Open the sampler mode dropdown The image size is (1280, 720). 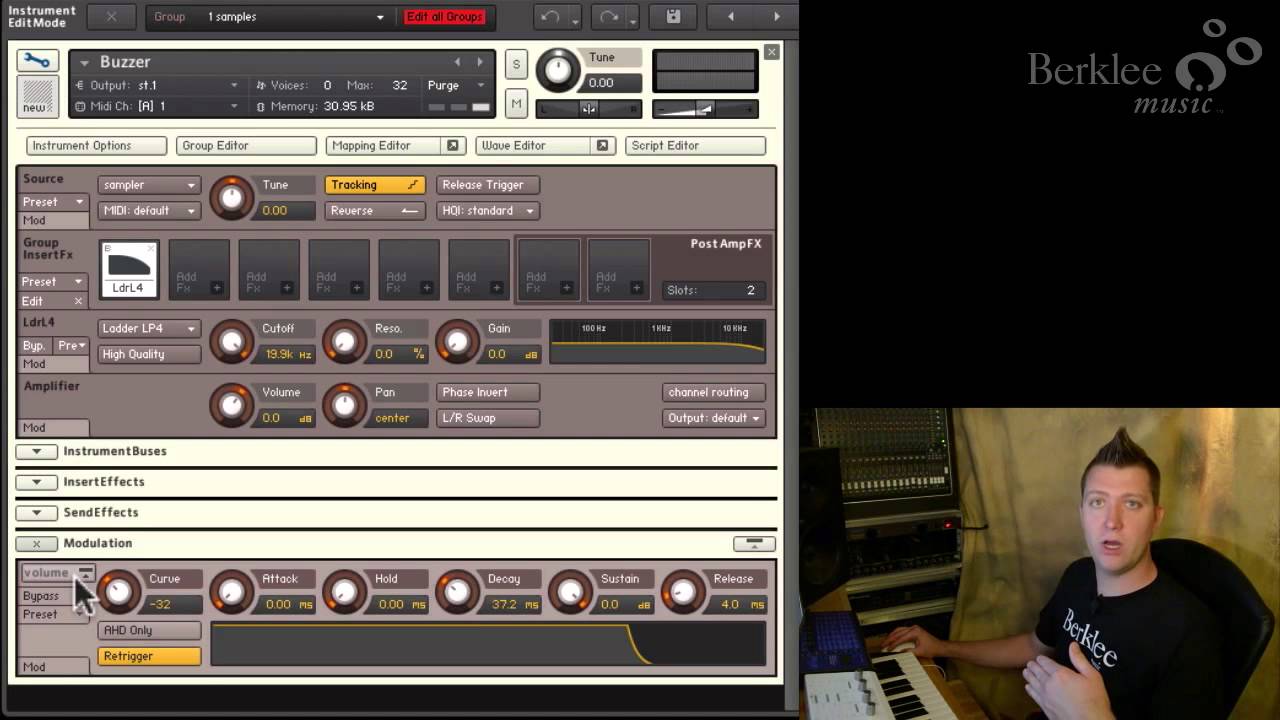pos(149,185)
